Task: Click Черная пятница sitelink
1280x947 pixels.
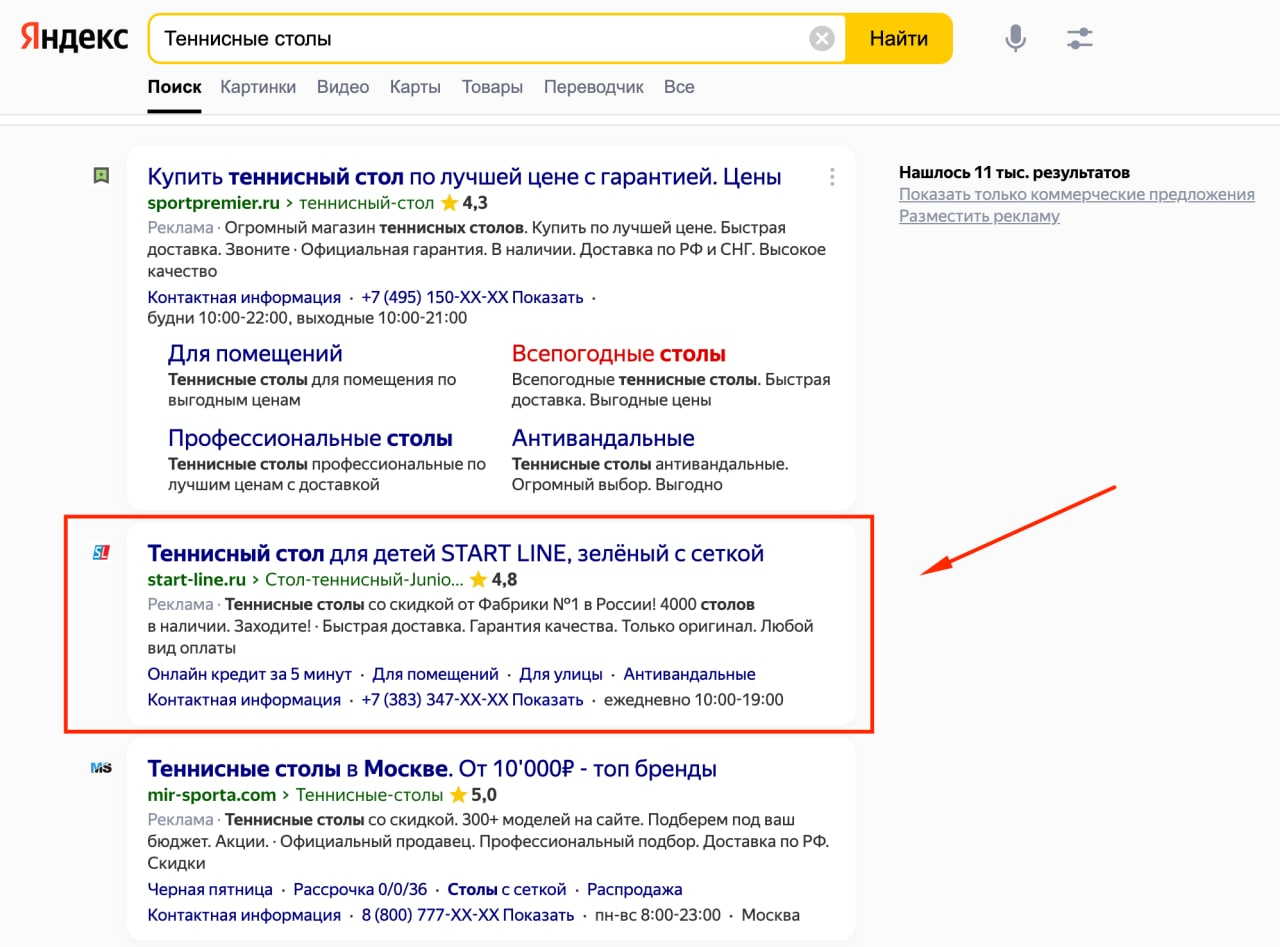Action: [210, 889]
